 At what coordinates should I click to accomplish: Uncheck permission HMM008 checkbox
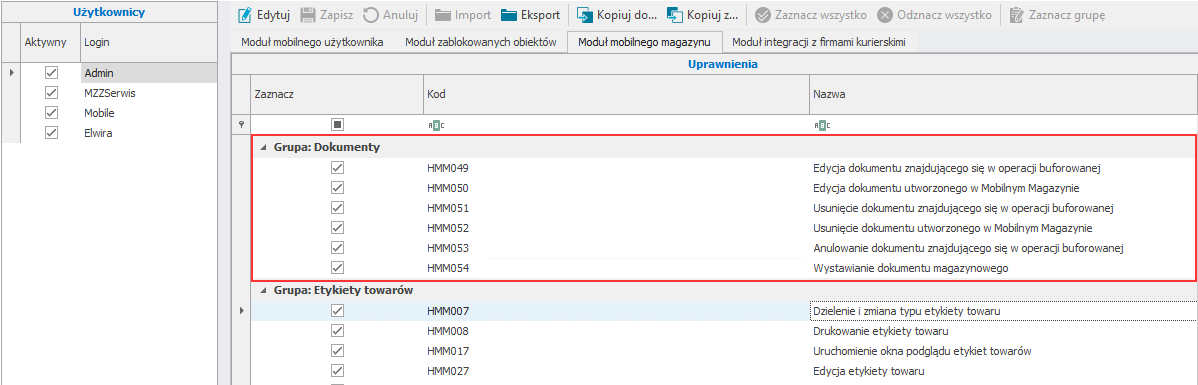337,332
